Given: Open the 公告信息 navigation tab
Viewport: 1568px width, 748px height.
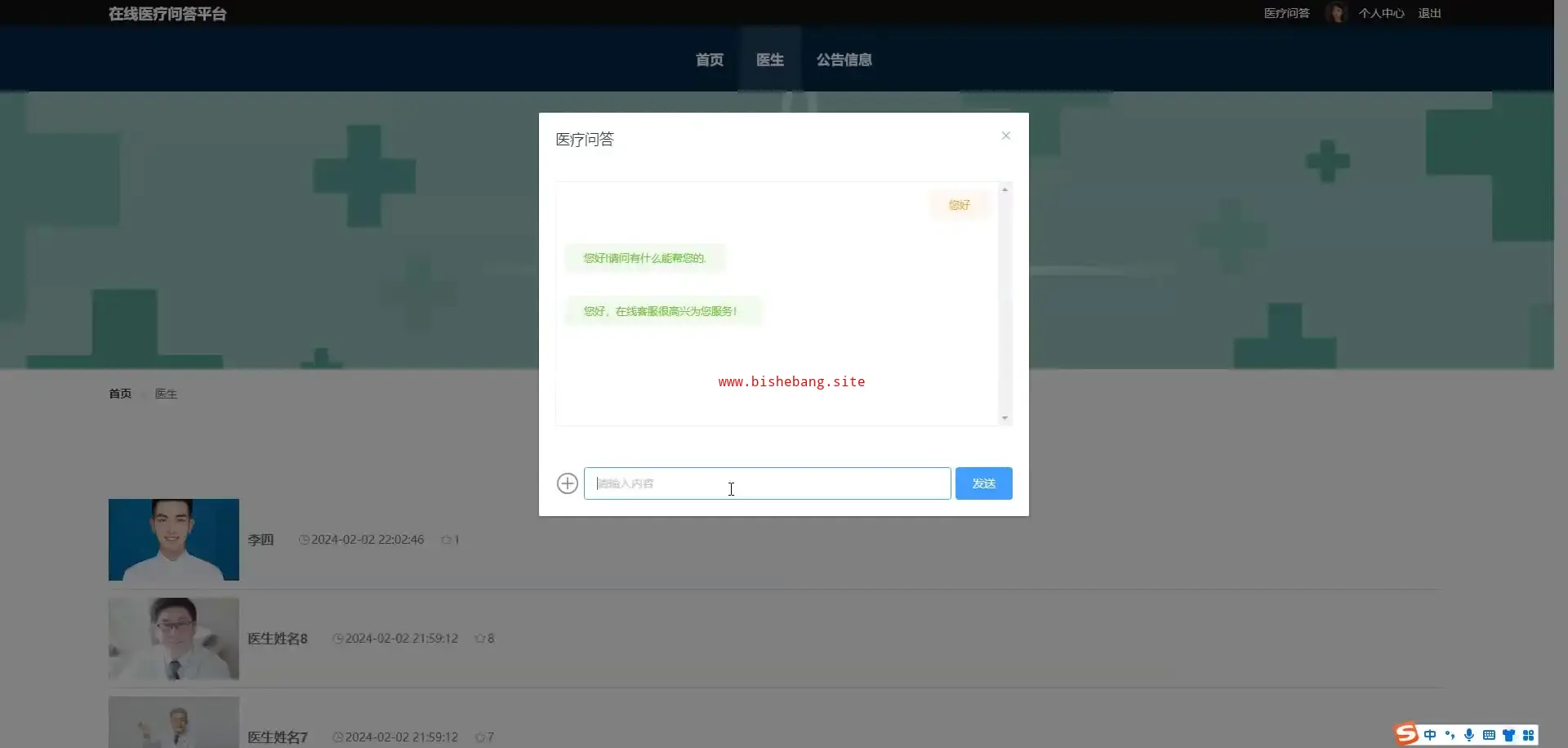Looking at the screenshot, I should [x=844, y=60].
